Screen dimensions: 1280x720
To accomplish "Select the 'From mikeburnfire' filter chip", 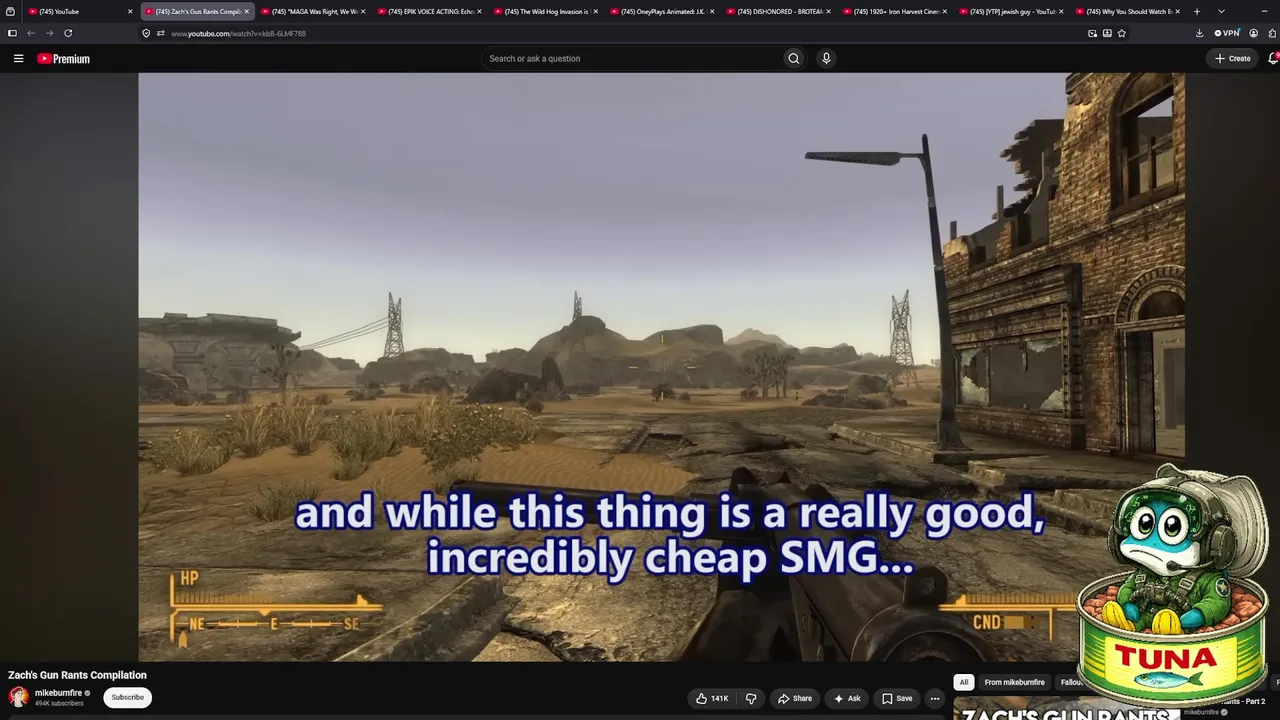I will [1014, 682].
